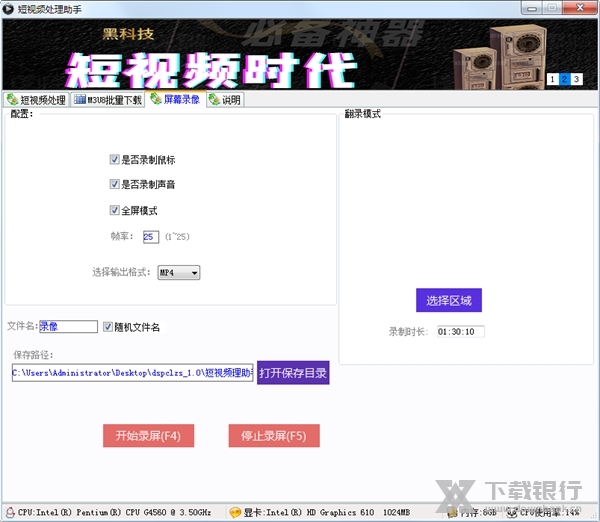Viewport: 600px width, 522px height.
Task: Click the 显卡 status bar icon
Action: point(235,512)
